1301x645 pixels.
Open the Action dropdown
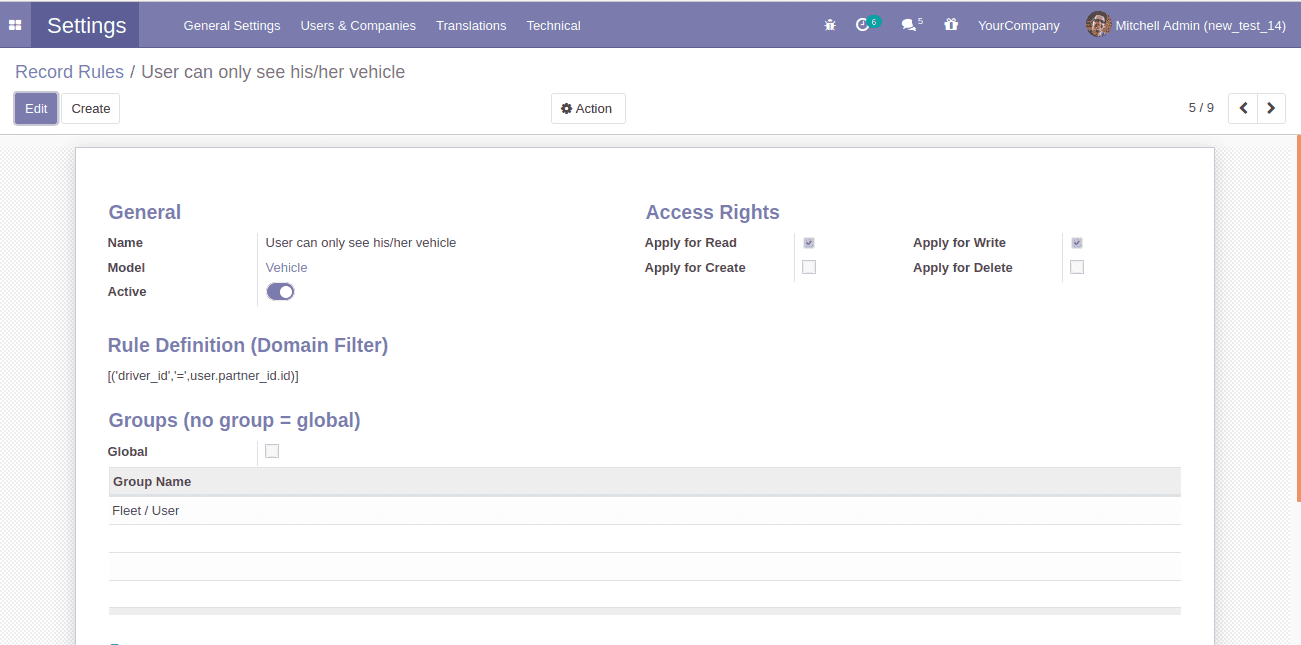tap(588, 108)
